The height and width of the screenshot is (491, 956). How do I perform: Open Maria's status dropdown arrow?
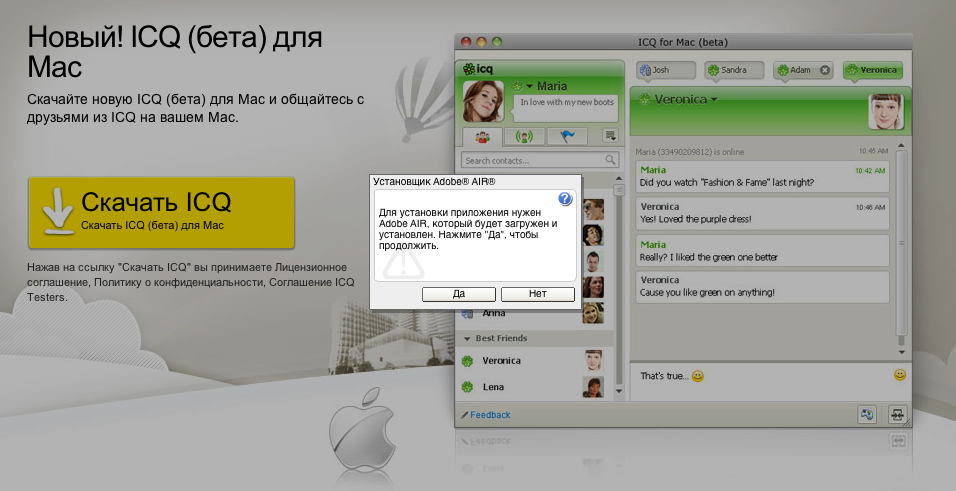pyautogui.click(x=529, y=86)
